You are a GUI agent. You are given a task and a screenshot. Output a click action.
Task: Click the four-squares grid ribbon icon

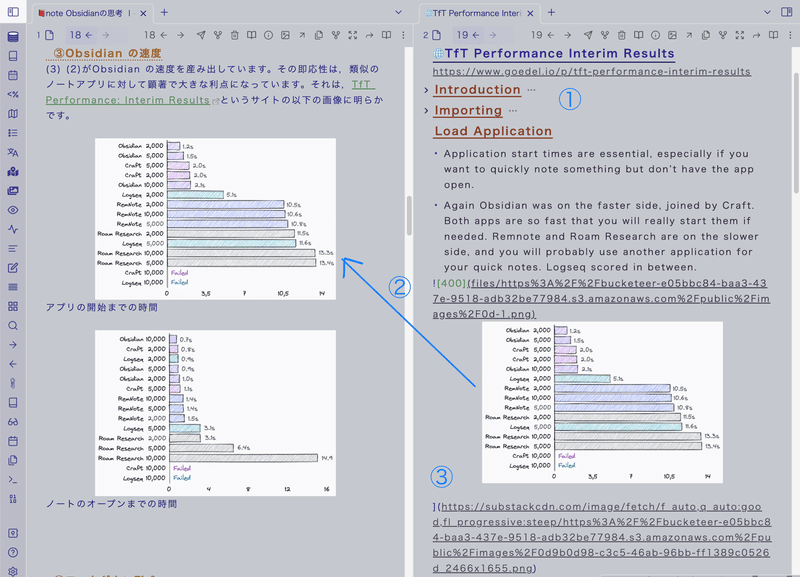[13, 306]
